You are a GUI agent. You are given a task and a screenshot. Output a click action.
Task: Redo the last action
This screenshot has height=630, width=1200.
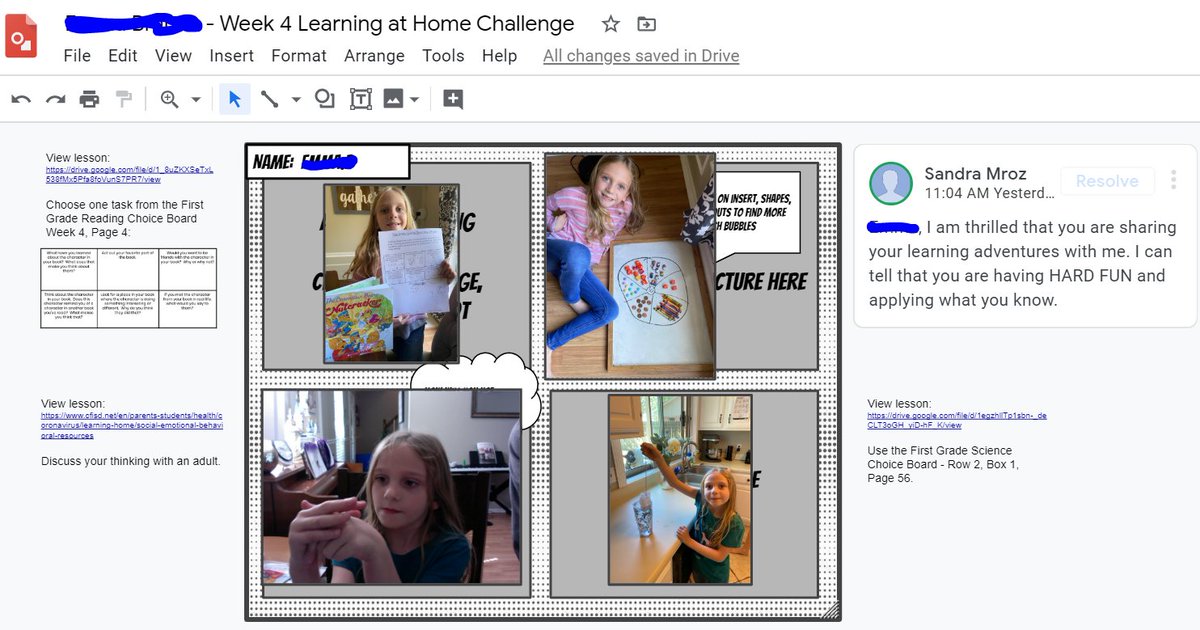click(x=55, y=99)
